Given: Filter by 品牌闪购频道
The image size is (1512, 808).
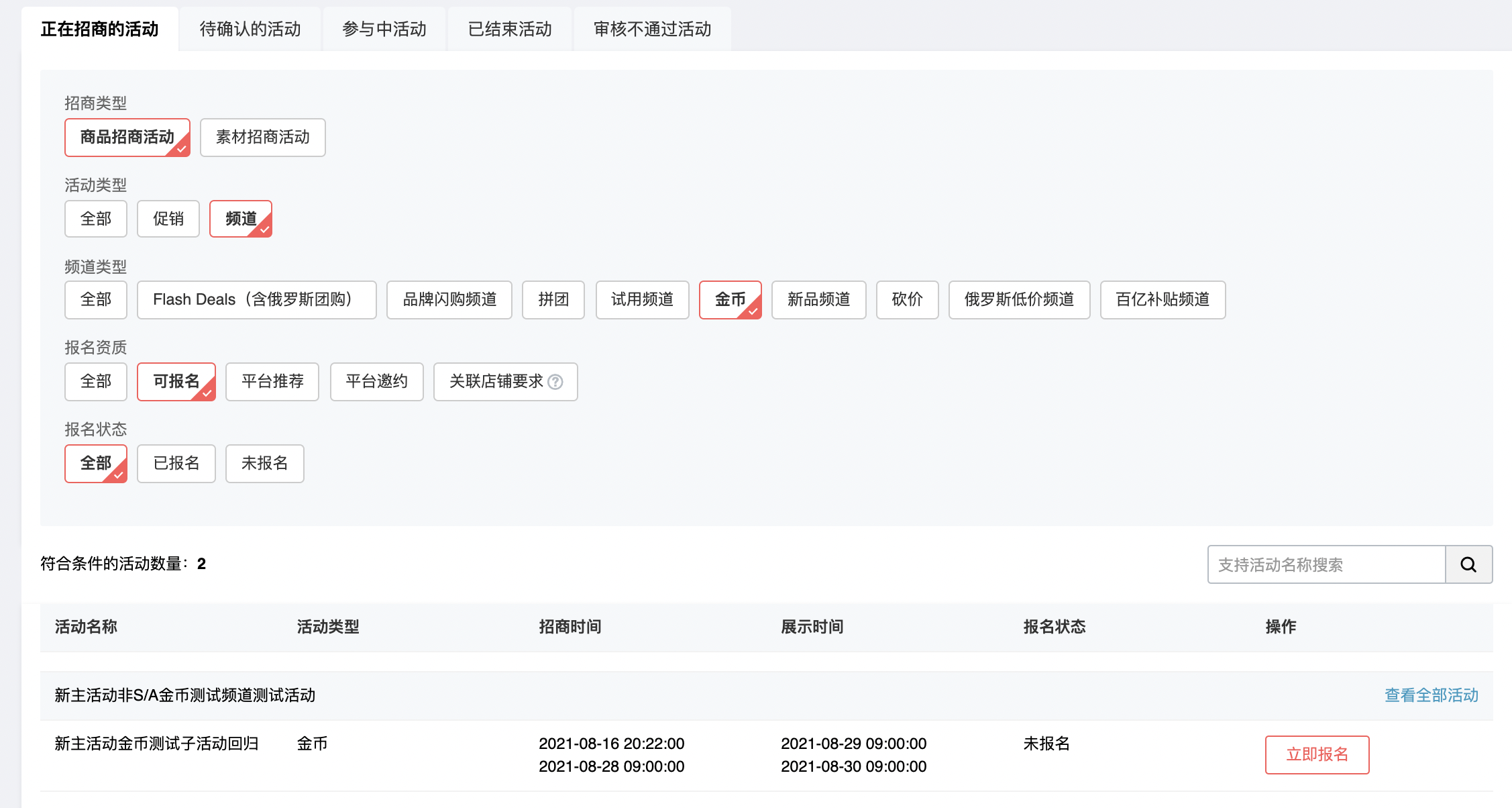Looking at the screenshot, I should coord(449,299).
